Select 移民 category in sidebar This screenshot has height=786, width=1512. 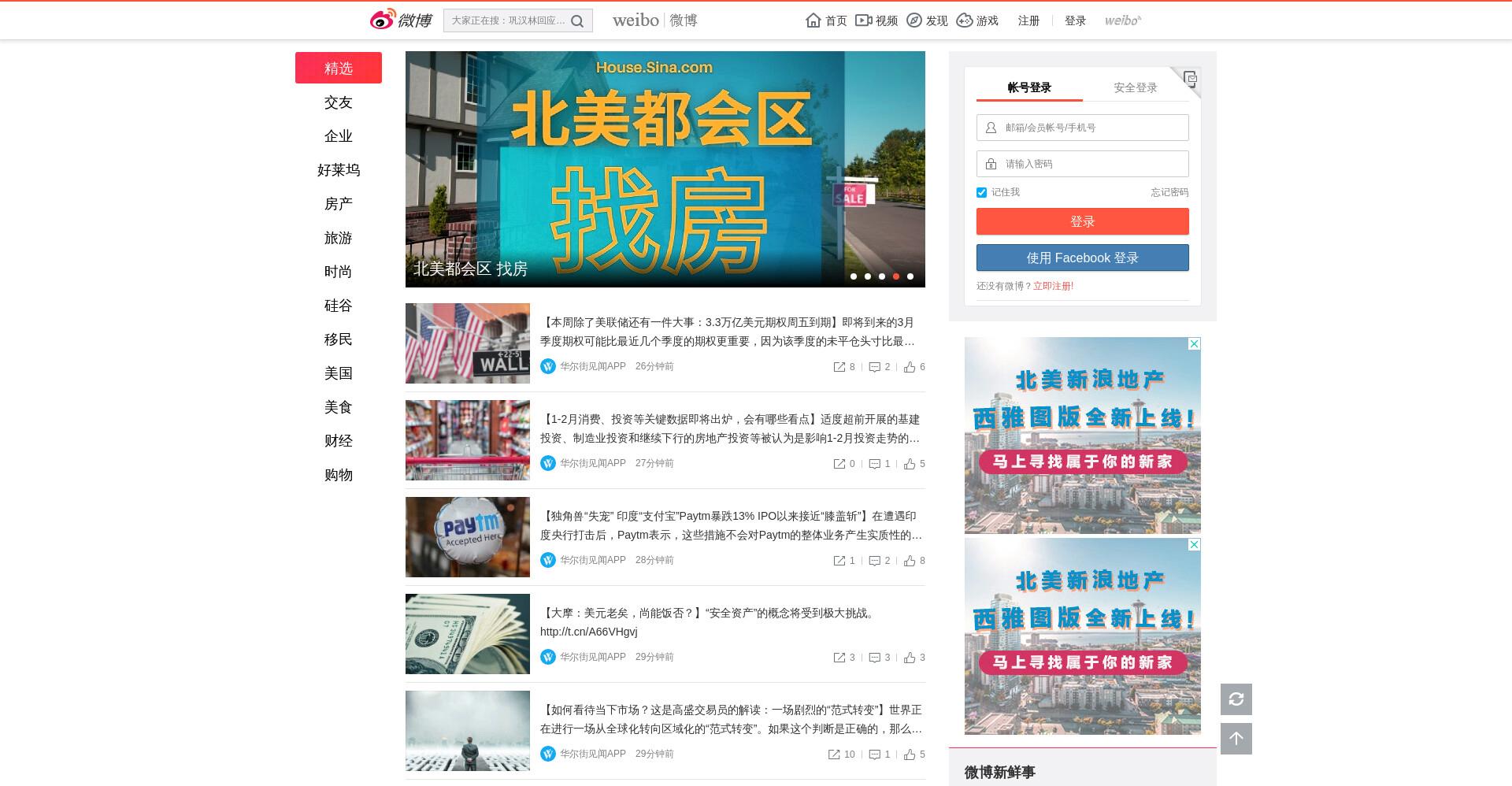pos(339,339)
